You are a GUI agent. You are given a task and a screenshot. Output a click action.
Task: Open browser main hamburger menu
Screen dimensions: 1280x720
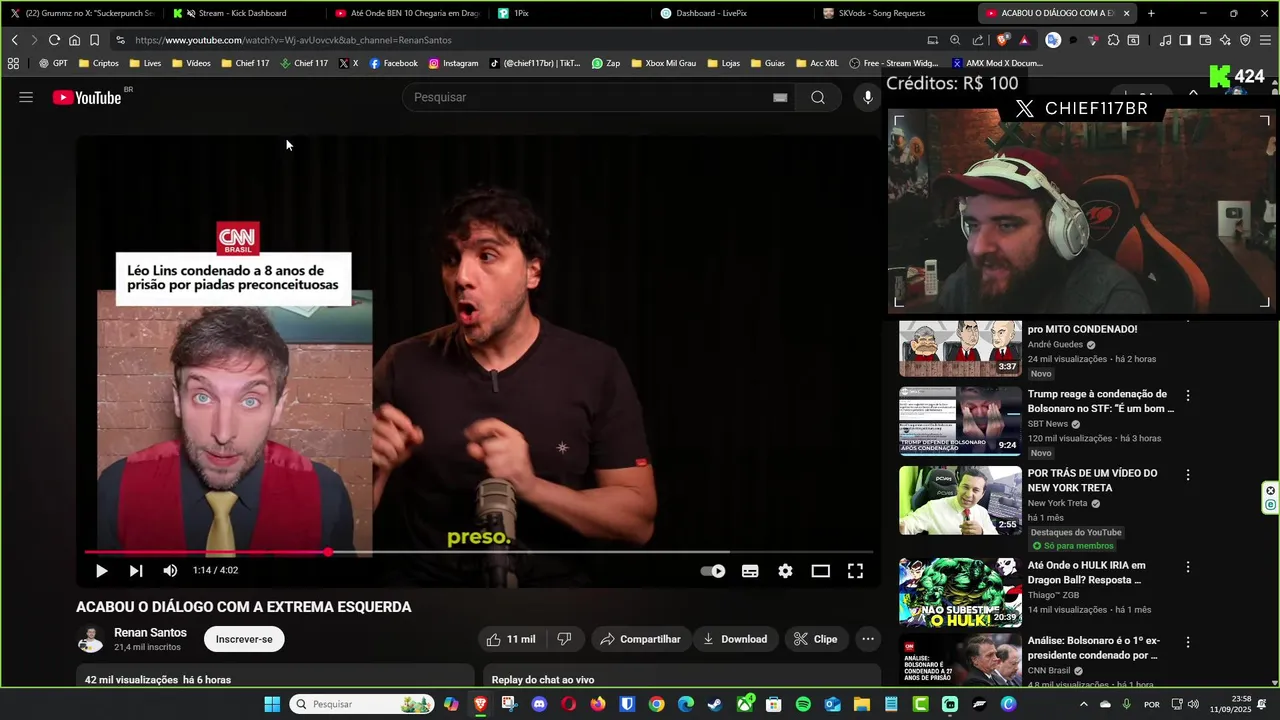coord(1266,40)
